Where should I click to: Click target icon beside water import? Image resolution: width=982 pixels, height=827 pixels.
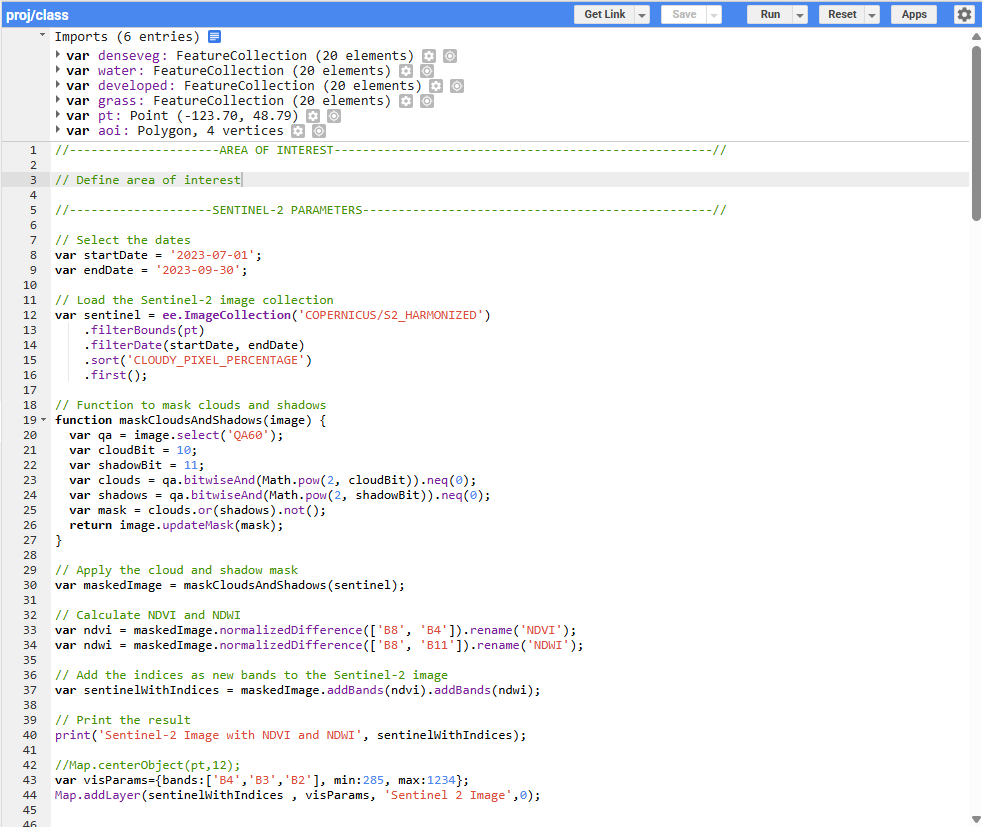(x=426, y=71)
